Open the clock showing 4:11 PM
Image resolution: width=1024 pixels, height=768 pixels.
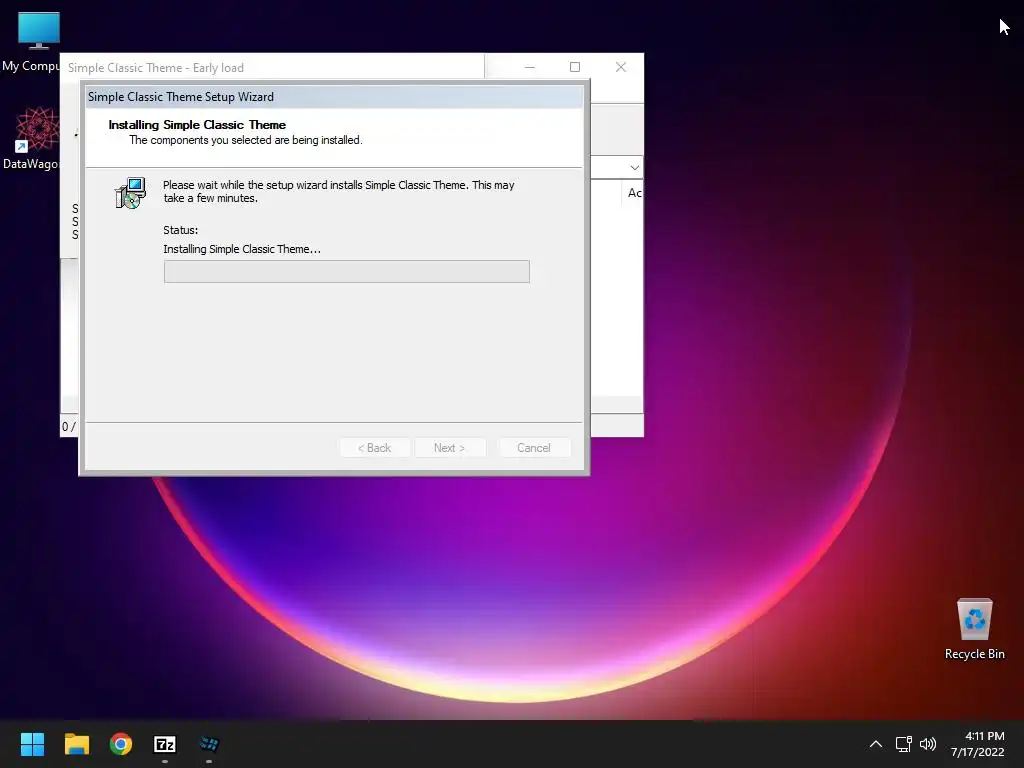click(978, 744)
